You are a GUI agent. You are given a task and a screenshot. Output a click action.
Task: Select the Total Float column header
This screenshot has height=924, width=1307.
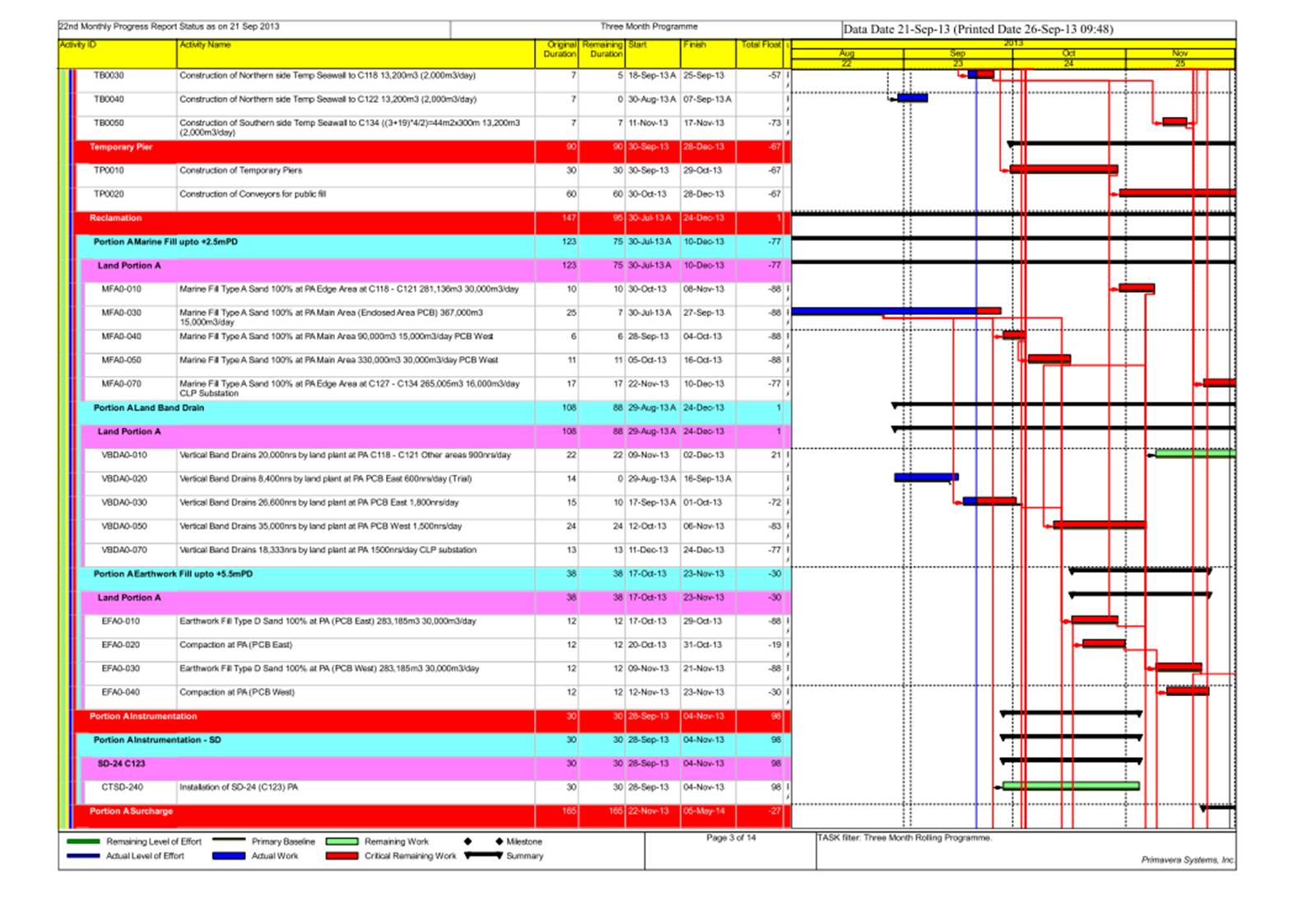[x=760, y=53]
